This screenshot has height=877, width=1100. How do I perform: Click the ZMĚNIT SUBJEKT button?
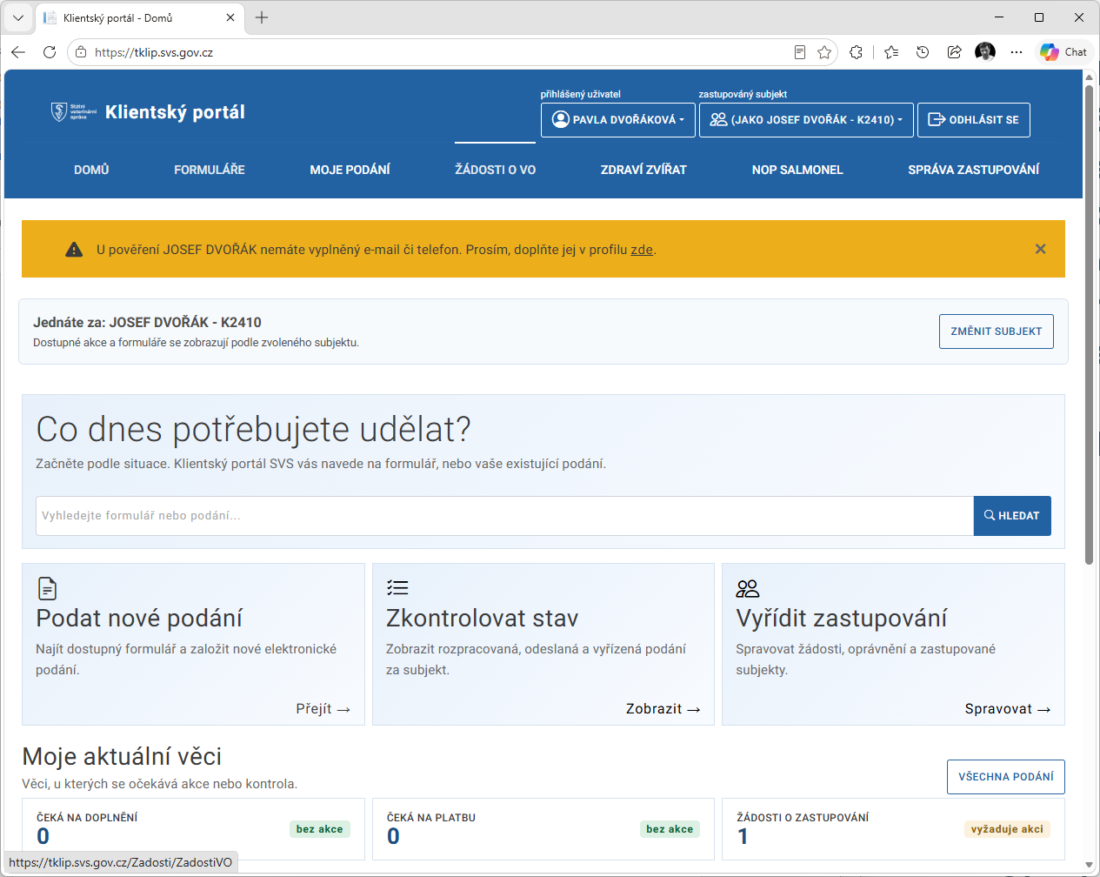(996, 331)
